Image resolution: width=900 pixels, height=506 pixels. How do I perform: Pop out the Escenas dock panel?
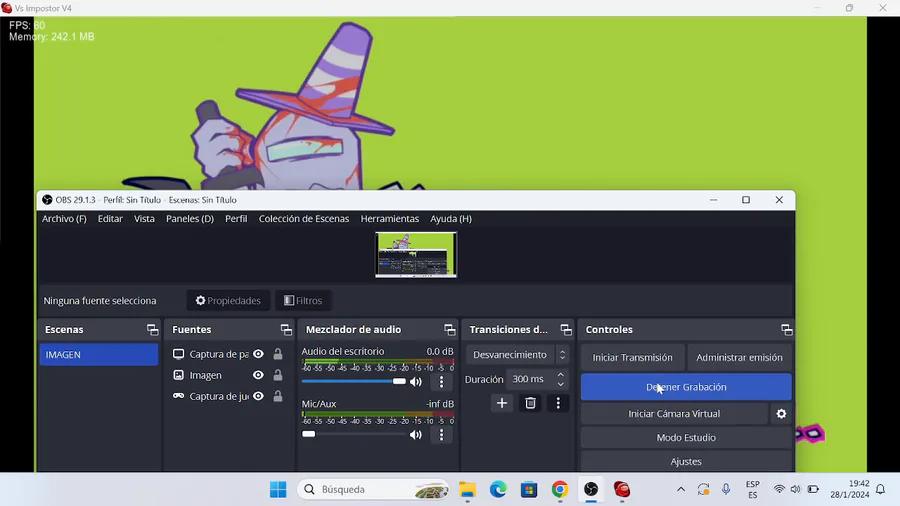click(152, 329)
